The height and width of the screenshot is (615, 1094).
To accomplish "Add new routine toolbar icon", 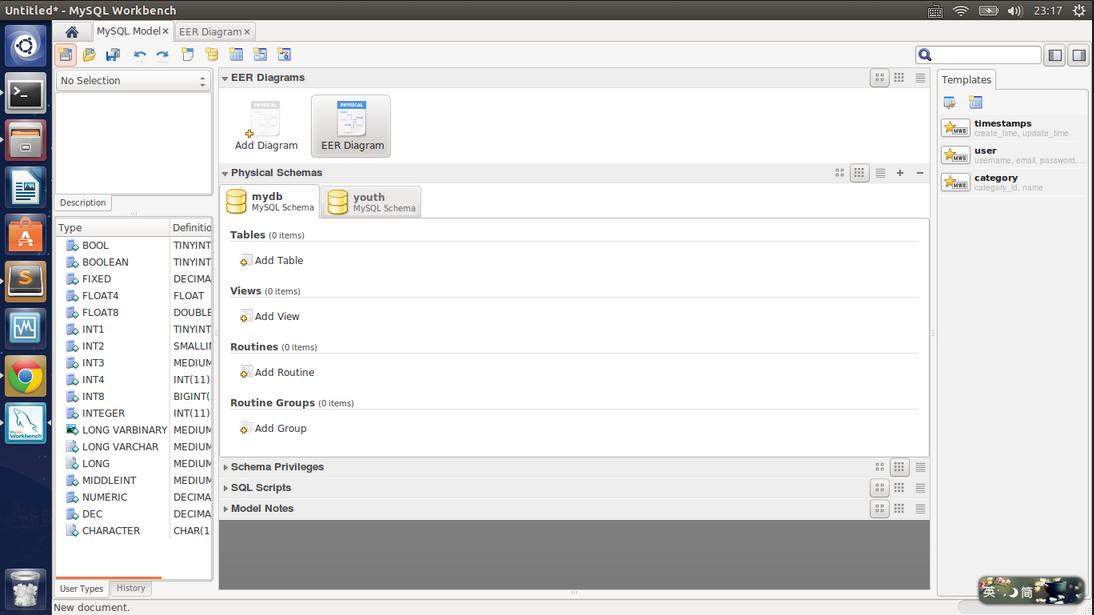I will pyautogui.click(x=284, y=54).
